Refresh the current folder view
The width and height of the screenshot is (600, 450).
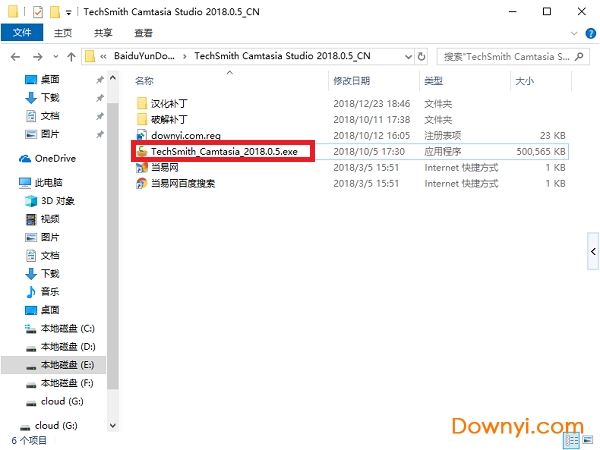point(421,57)
